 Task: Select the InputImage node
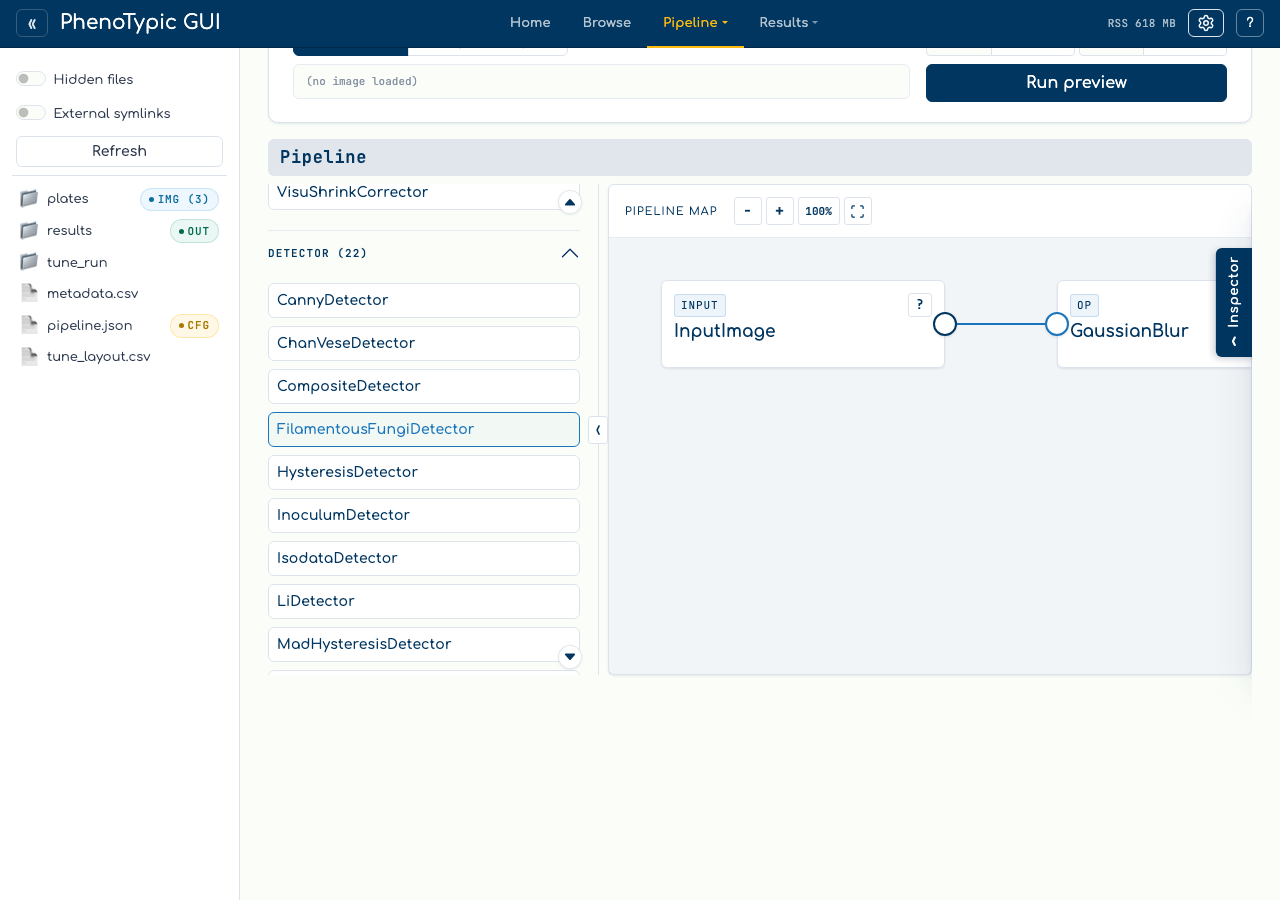[803, 324]
